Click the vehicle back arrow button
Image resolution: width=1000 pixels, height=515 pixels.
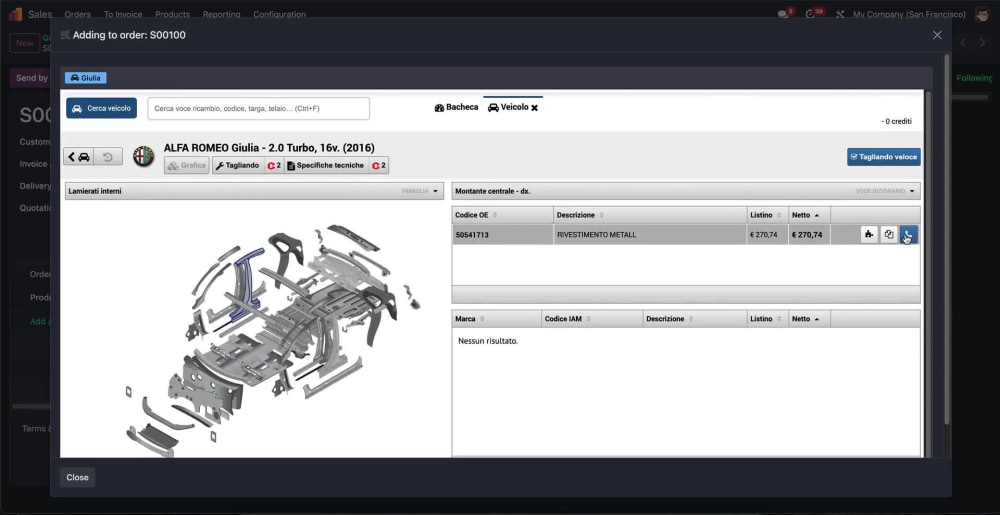point(78,156)
